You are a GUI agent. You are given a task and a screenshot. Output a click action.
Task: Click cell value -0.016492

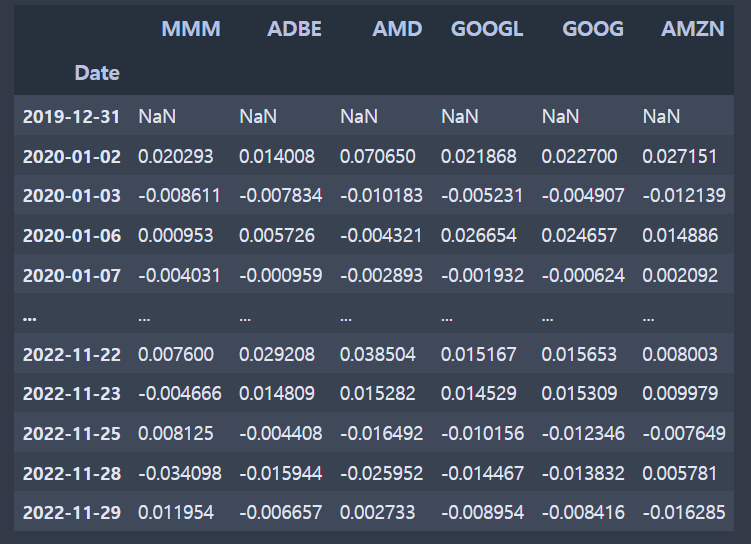click(x=382, y=433)
